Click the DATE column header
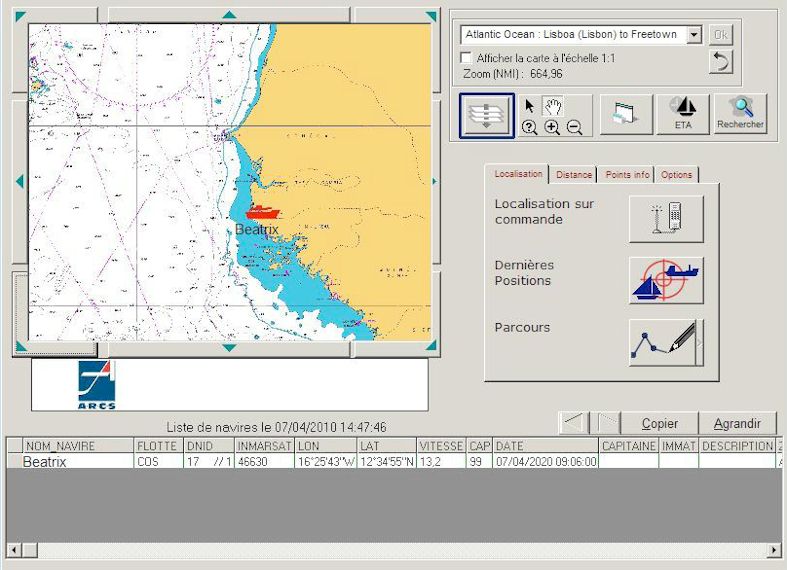Image resolution: width=787 pixels, height=570 pixels. 546,446
